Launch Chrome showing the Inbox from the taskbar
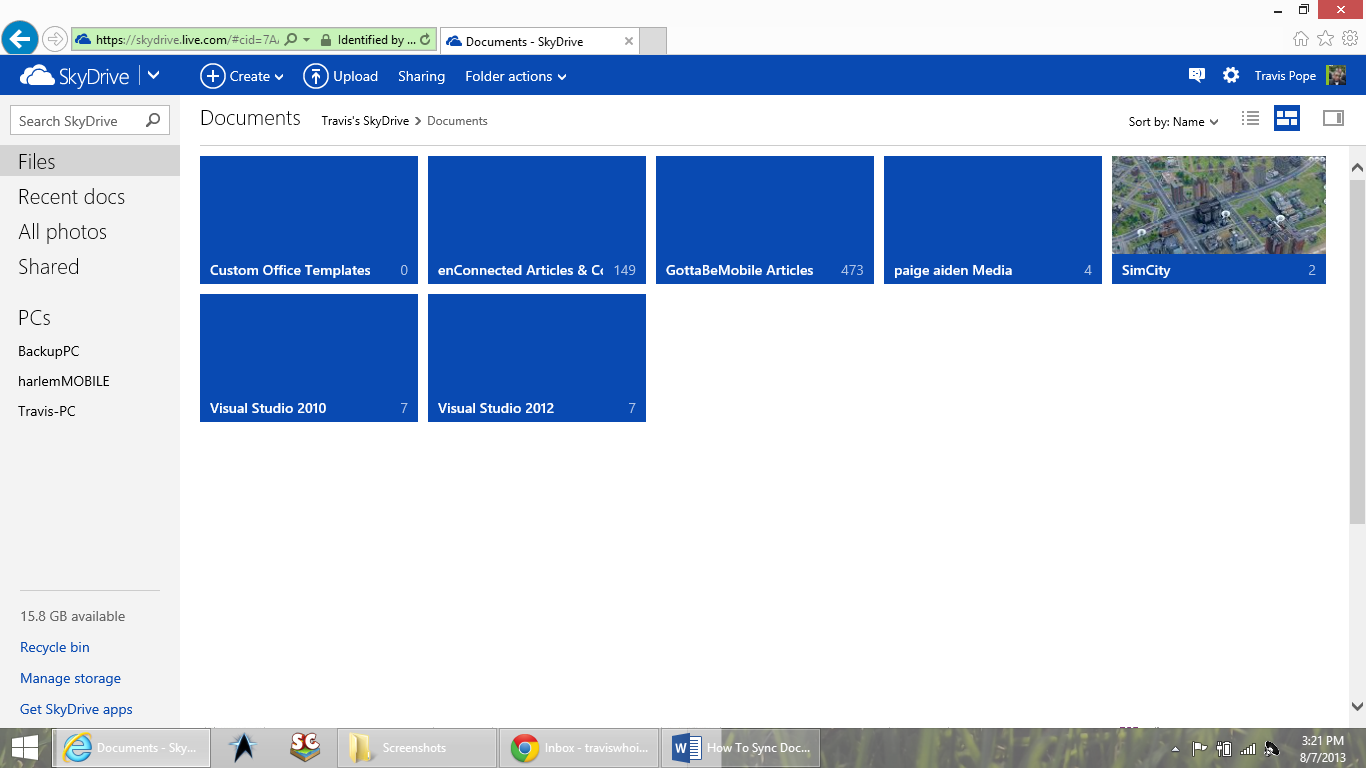The width and height of the screenshot is (1366, 768). (x=578, y=747)
